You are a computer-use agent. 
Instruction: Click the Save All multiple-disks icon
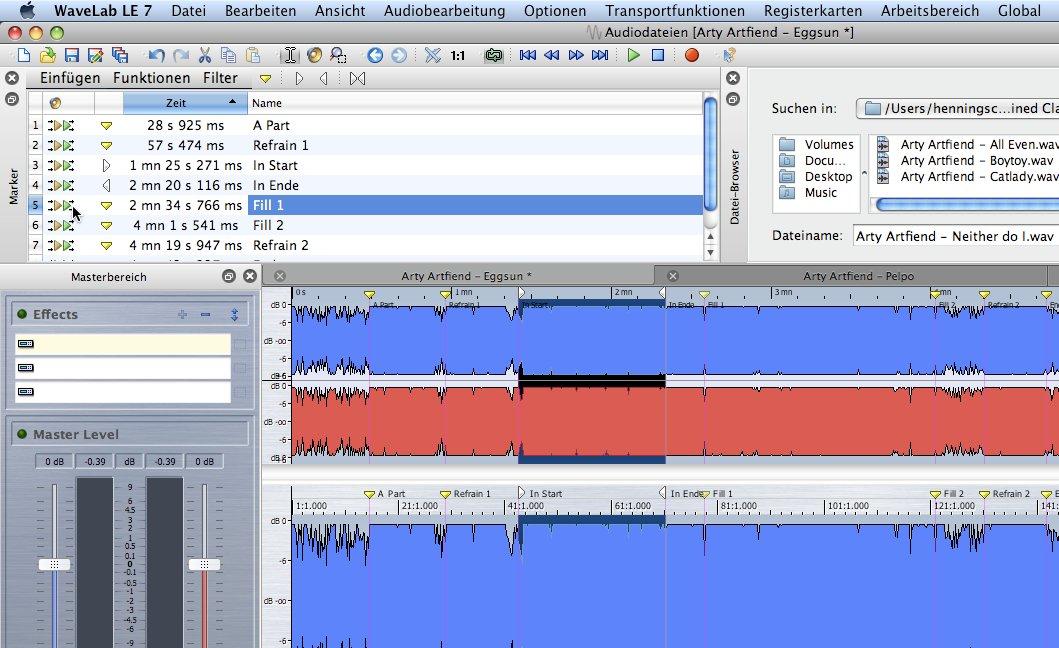(120, 55)
